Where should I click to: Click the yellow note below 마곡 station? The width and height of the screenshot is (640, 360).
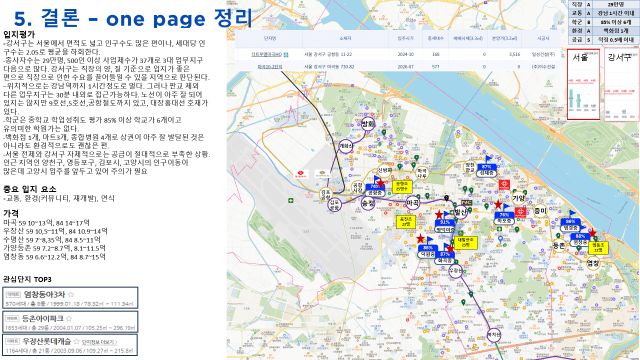click(406, 222)
